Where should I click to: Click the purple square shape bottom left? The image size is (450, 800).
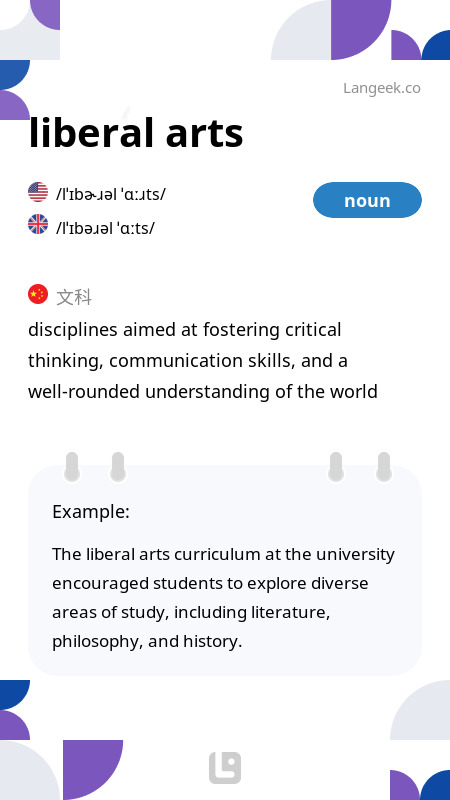[x=93, y=770]
